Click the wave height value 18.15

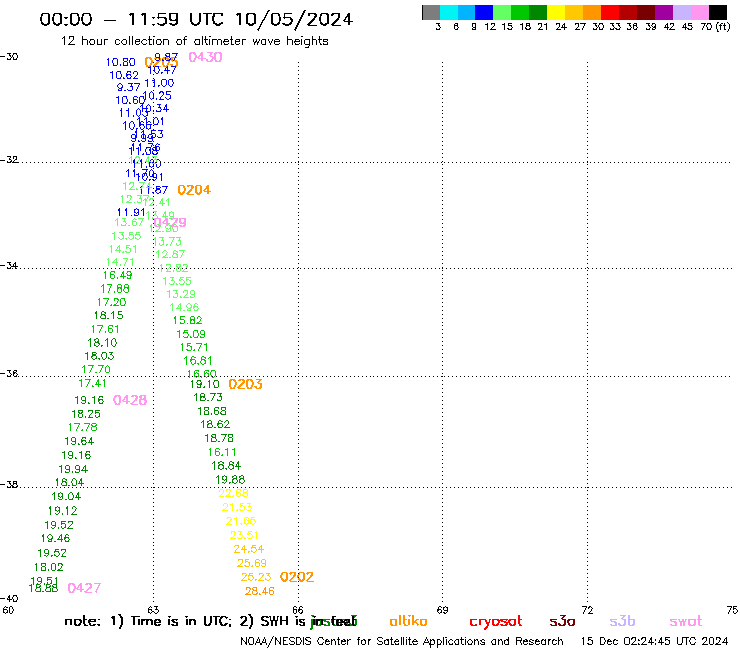tap(109, 315)
